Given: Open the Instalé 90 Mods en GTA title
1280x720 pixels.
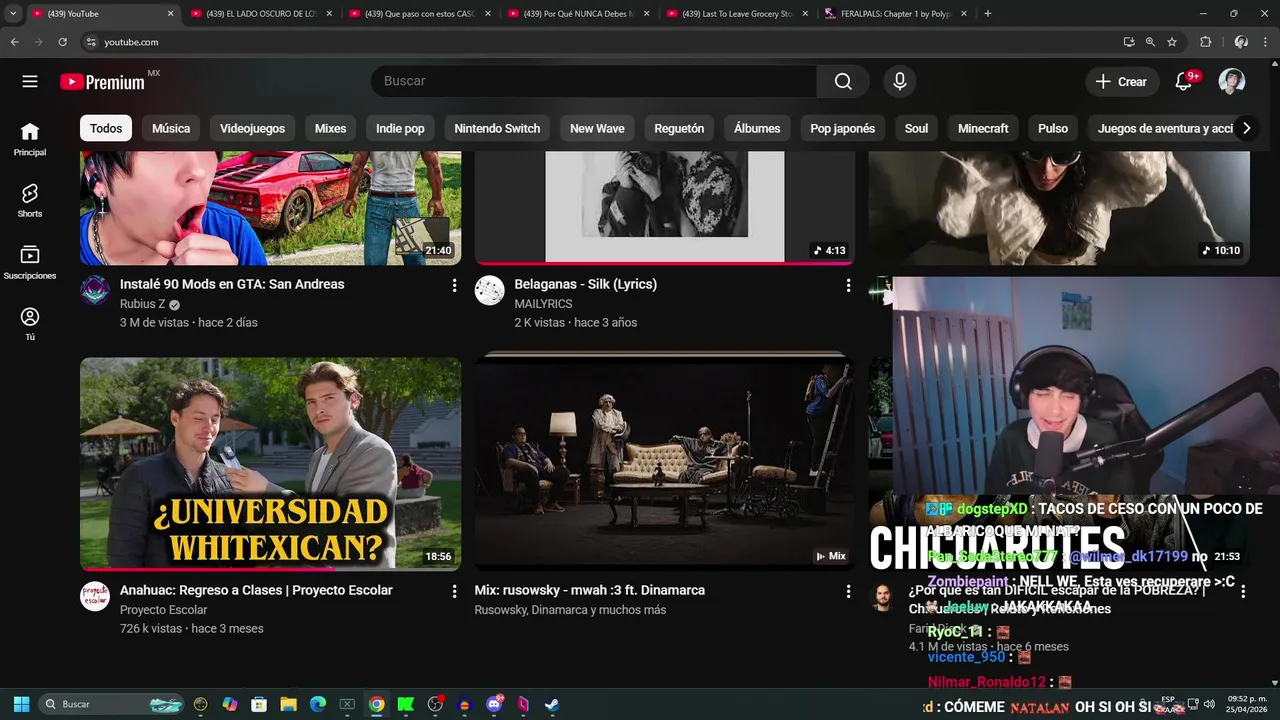Looking at the screenshot, I should click(232, 284).
